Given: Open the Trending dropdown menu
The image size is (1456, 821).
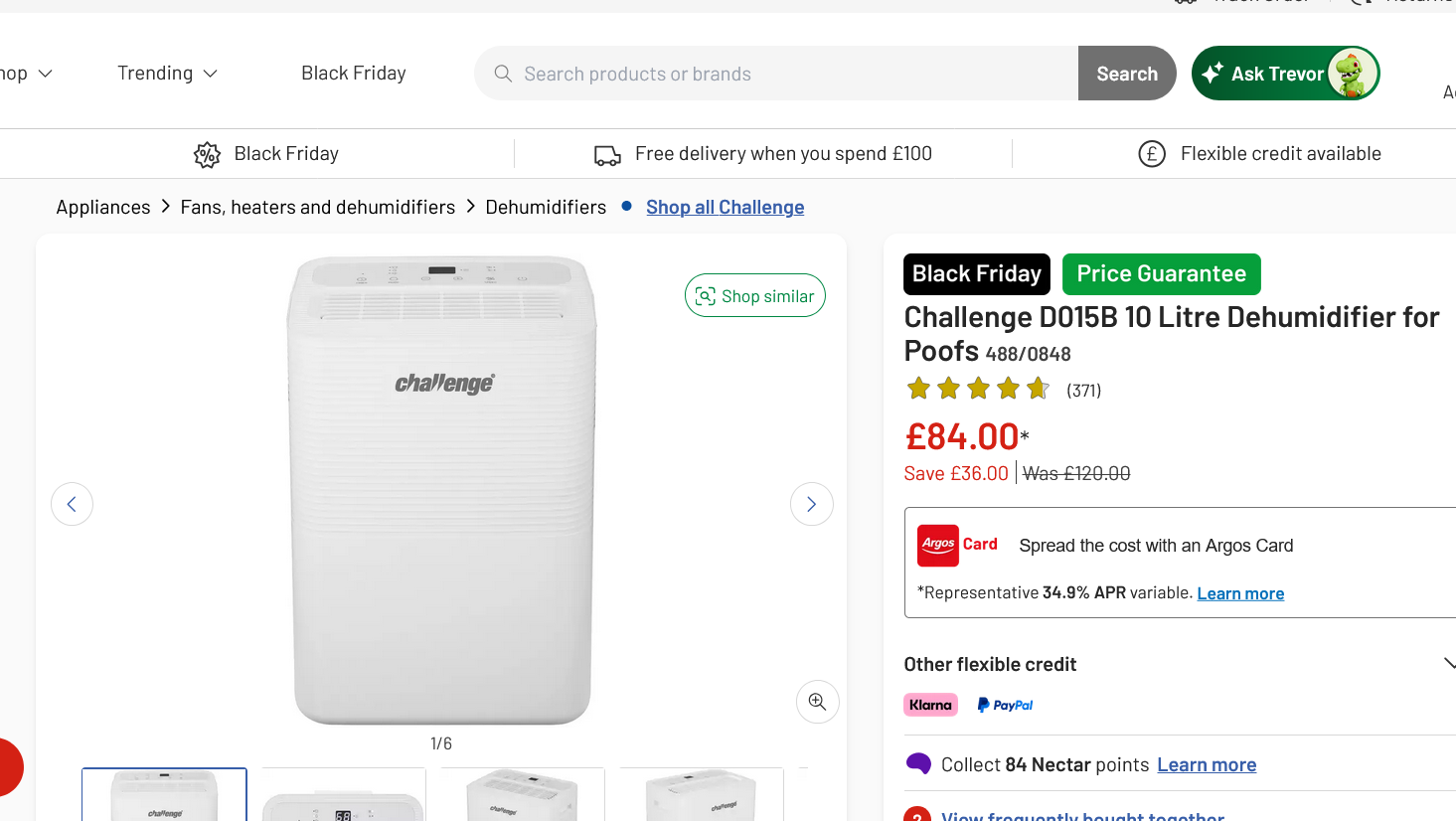Looking at the screenshot, I should tap(167, 74).
